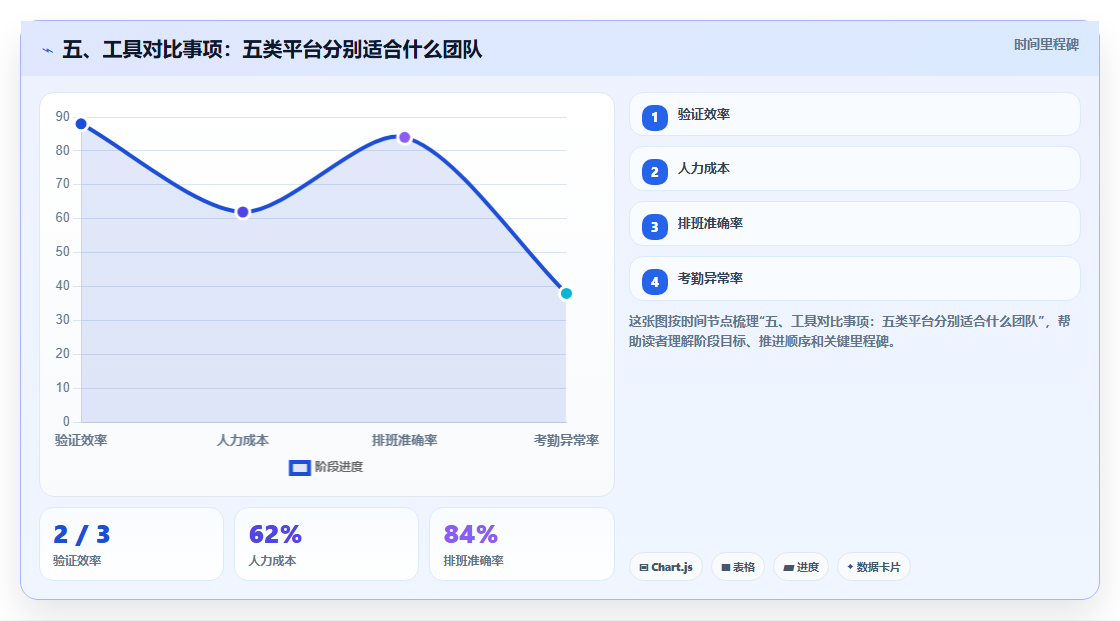Viewport: 1120px width, 621px height.
Task: Click the numbered badge 2 for 人力成本
Action: [654, 172]
